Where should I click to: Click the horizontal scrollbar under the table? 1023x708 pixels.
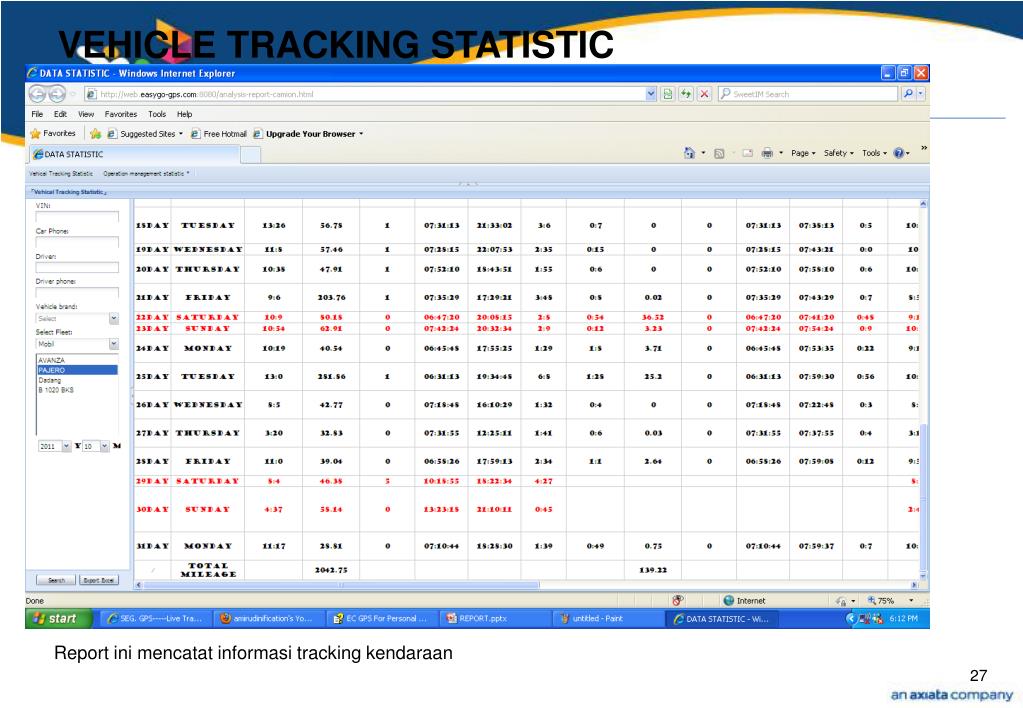527,585
